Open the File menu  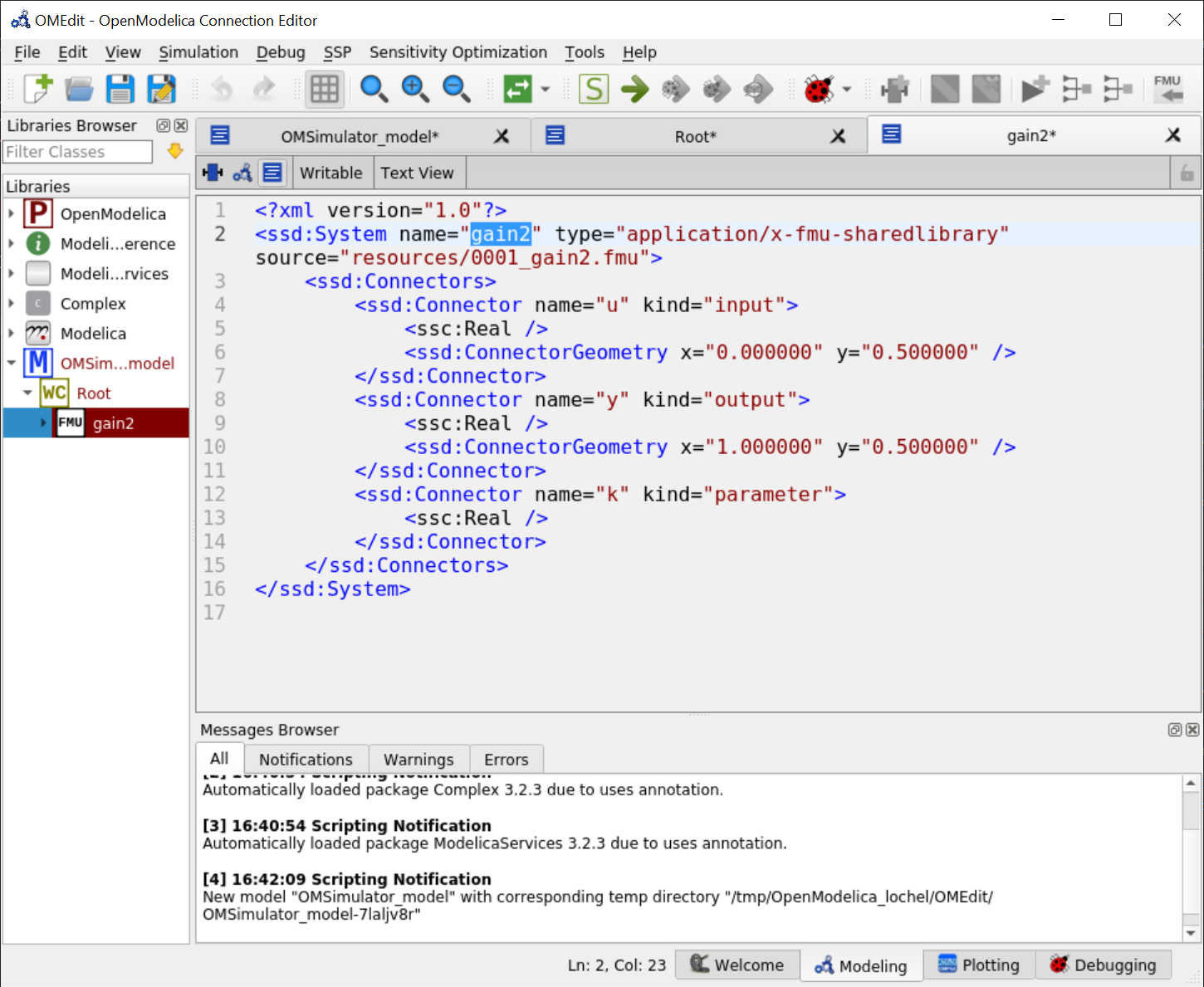tap(27, 52)
